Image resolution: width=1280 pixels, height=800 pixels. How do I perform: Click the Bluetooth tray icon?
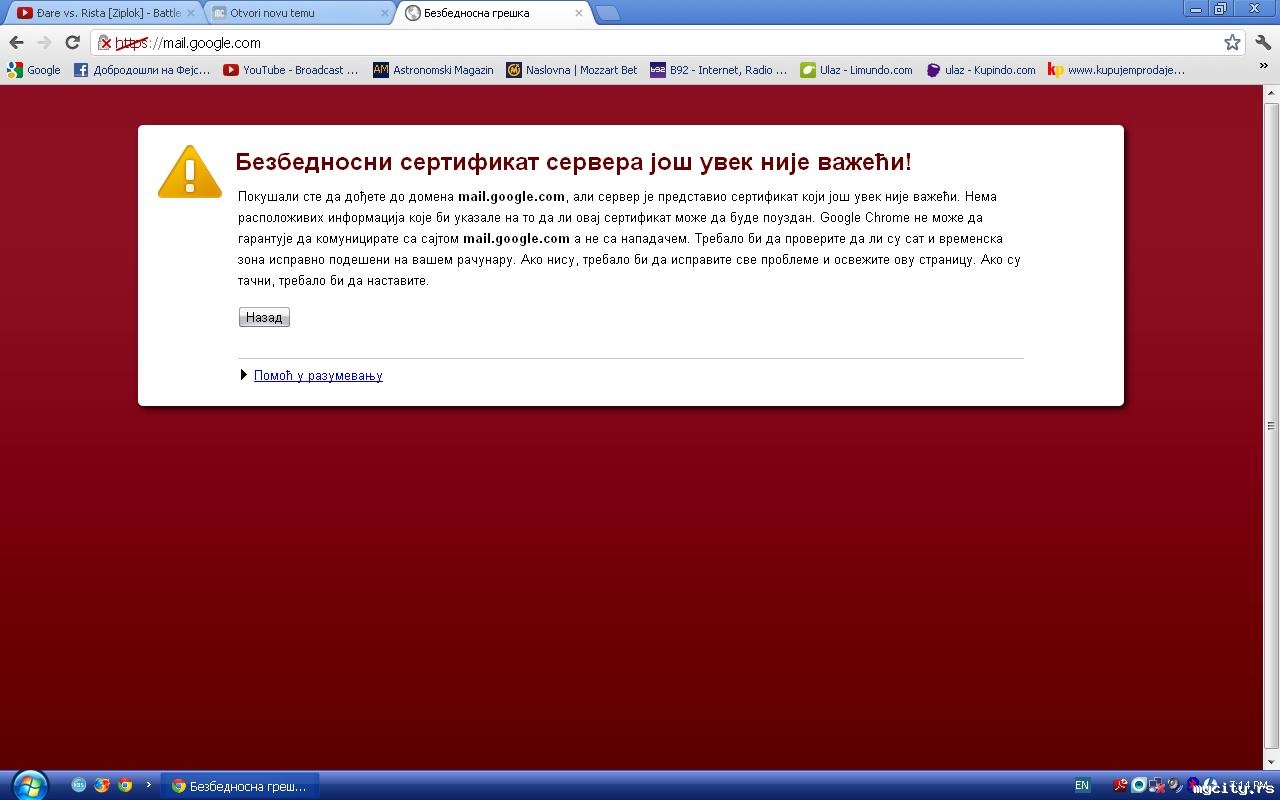pos(1193,784)
